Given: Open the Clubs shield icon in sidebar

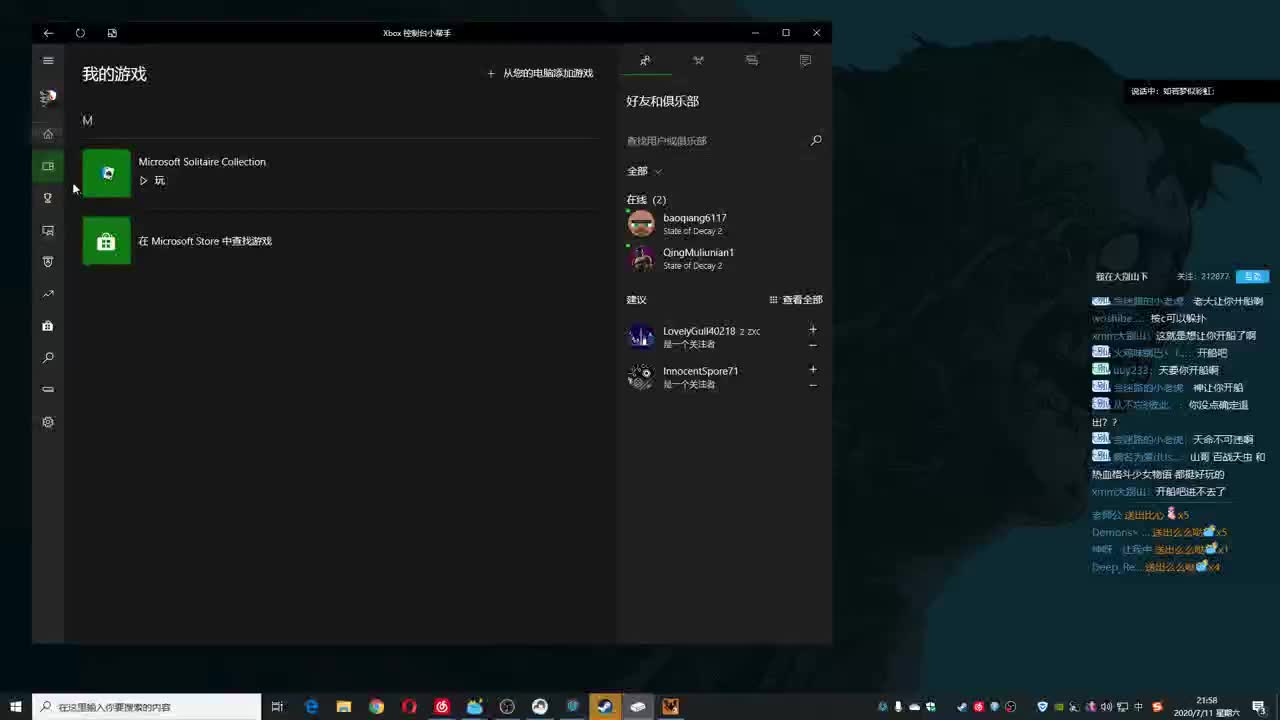Looking at the screenshot, I should [x=48, y=262].
